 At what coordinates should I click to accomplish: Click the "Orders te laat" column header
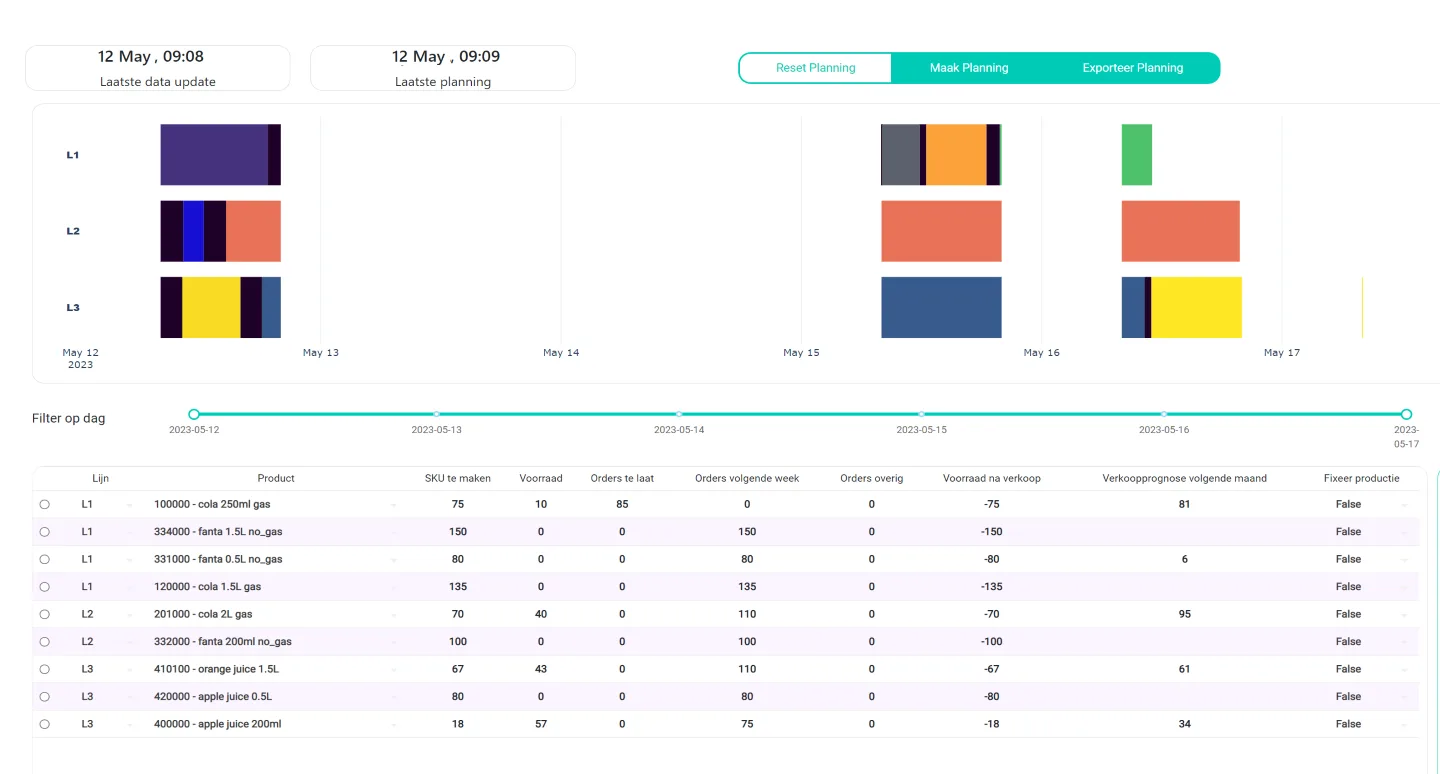point(622,478)
